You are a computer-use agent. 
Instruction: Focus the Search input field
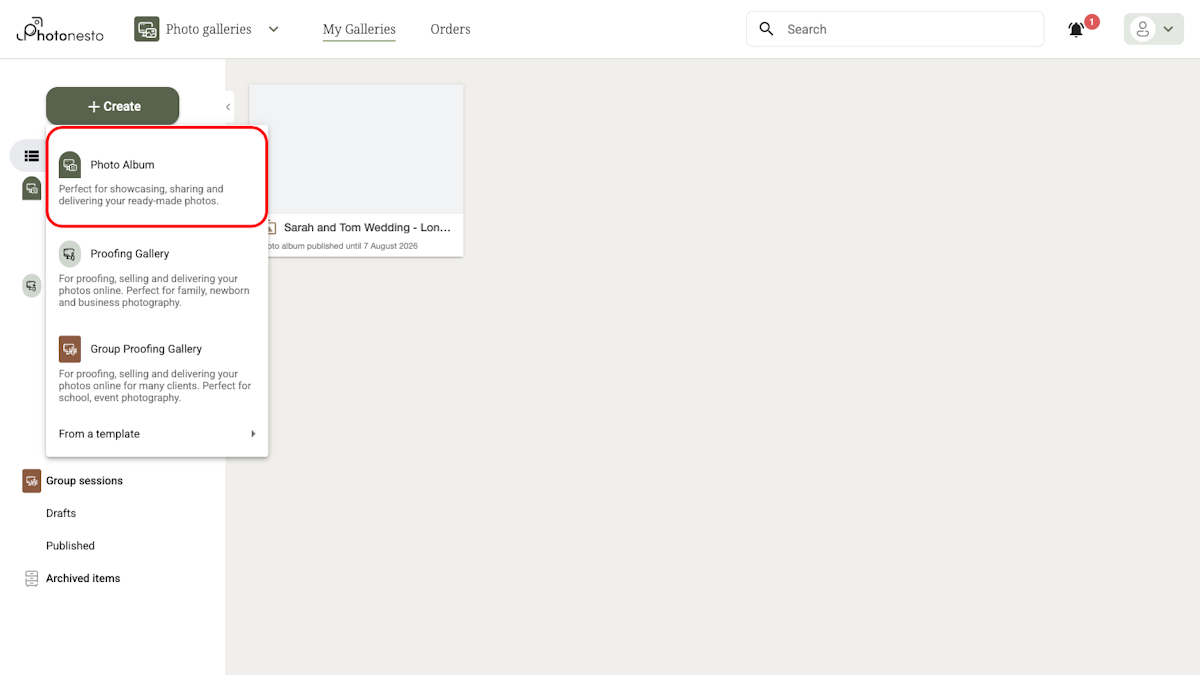[x=895, y=29]
